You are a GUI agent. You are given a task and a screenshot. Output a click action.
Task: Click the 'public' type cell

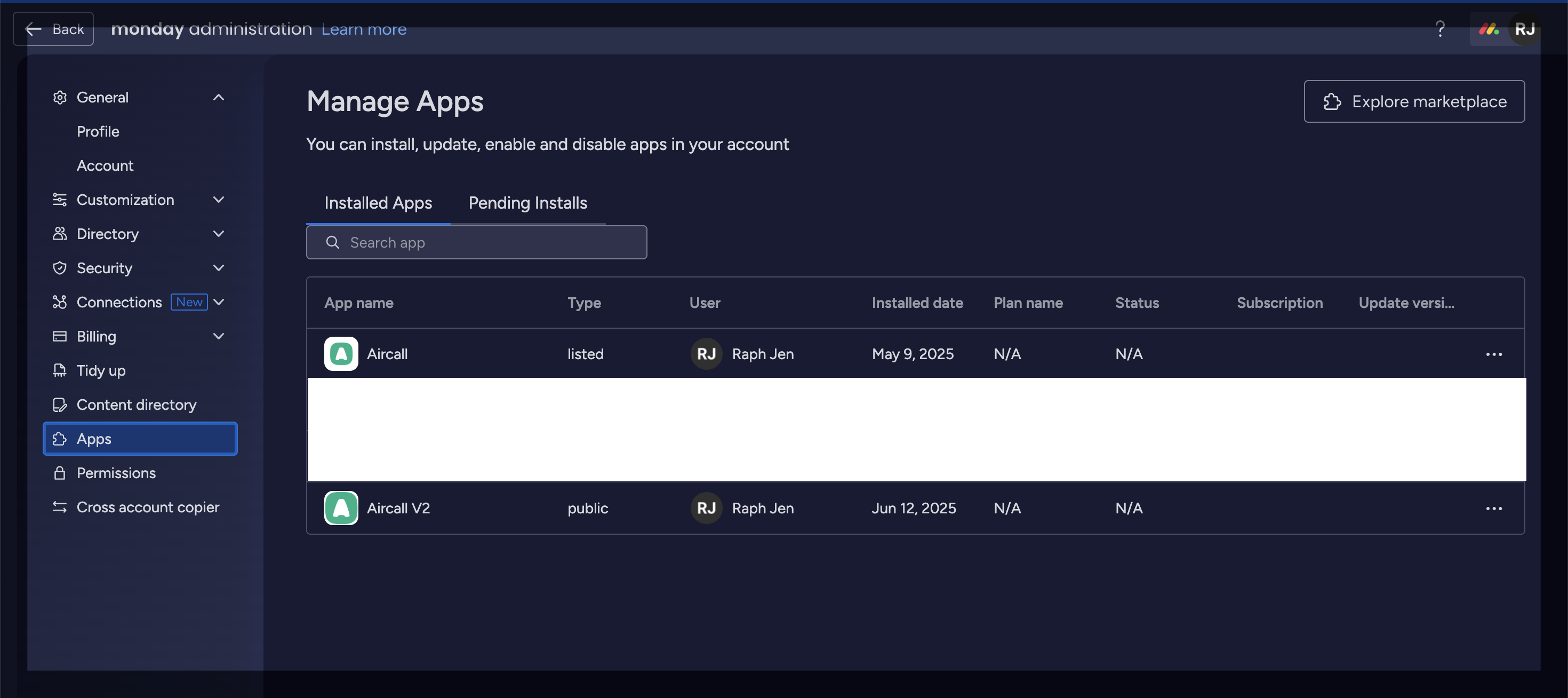click(588, 508)
